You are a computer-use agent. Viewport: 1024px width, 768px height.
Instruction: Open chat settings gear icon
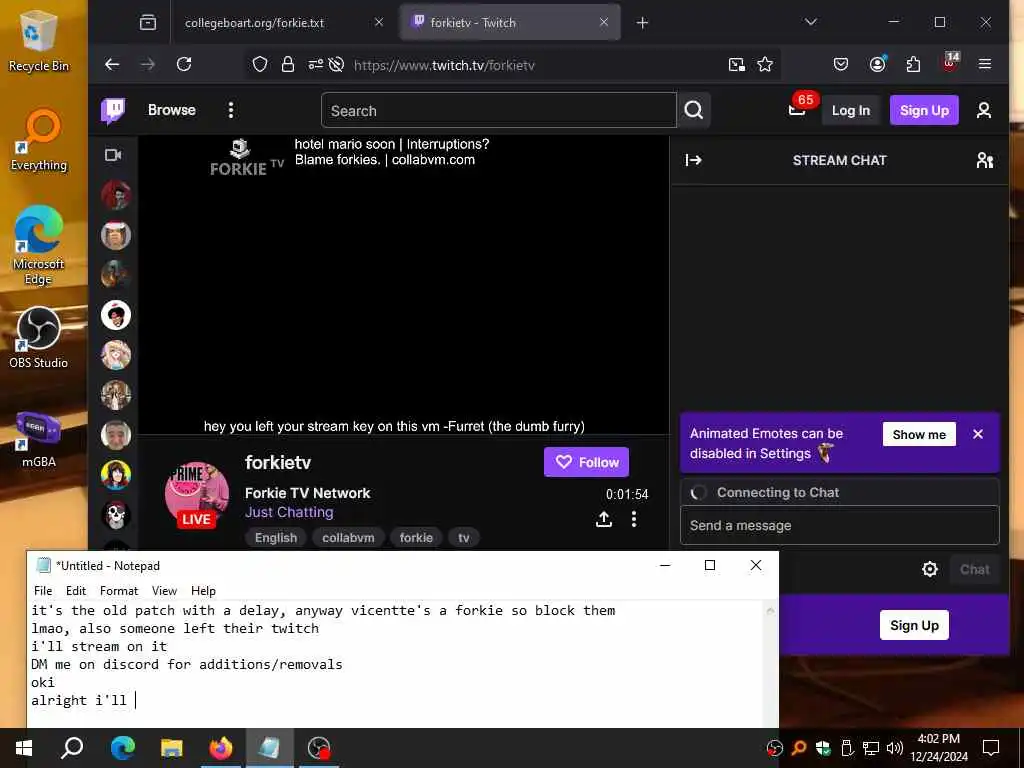[x=930, y=569]
